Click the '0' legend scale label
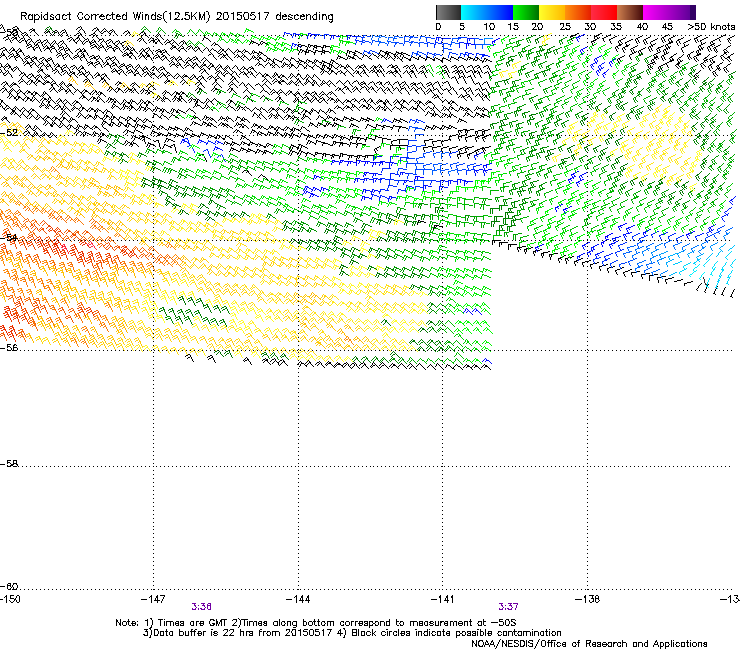The height and width of the screenshot is (650, 740). click(438, 27)
